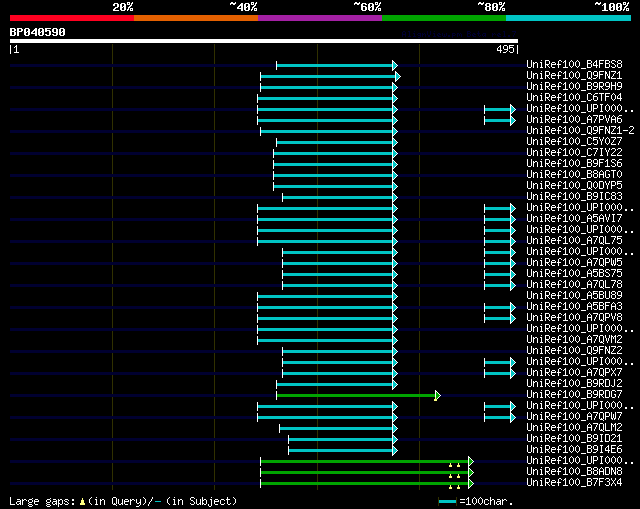640x509 pixels.
Task: Click the white BP040590 query length bar
Action: (x=264, y=41)
